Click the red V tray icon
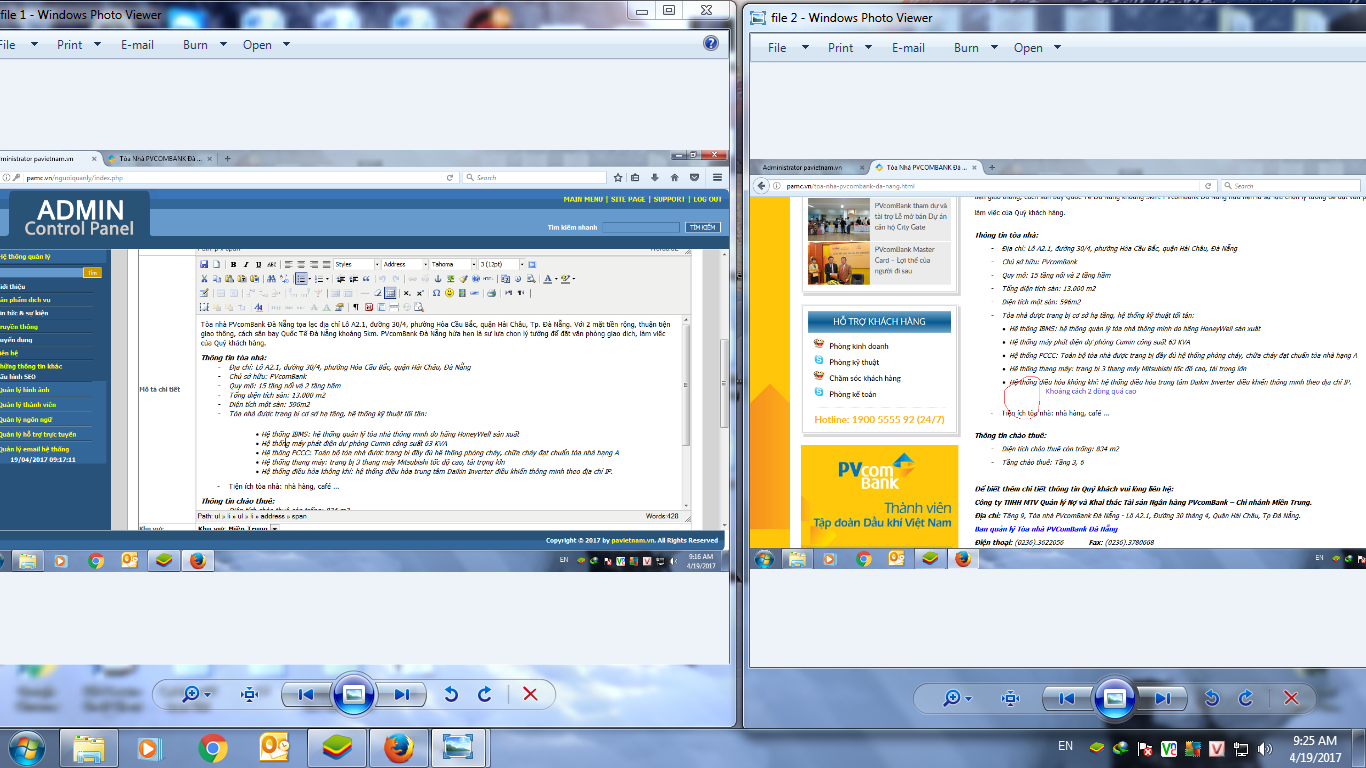Screen dimensions: 1366x768 click(1217, 747)
